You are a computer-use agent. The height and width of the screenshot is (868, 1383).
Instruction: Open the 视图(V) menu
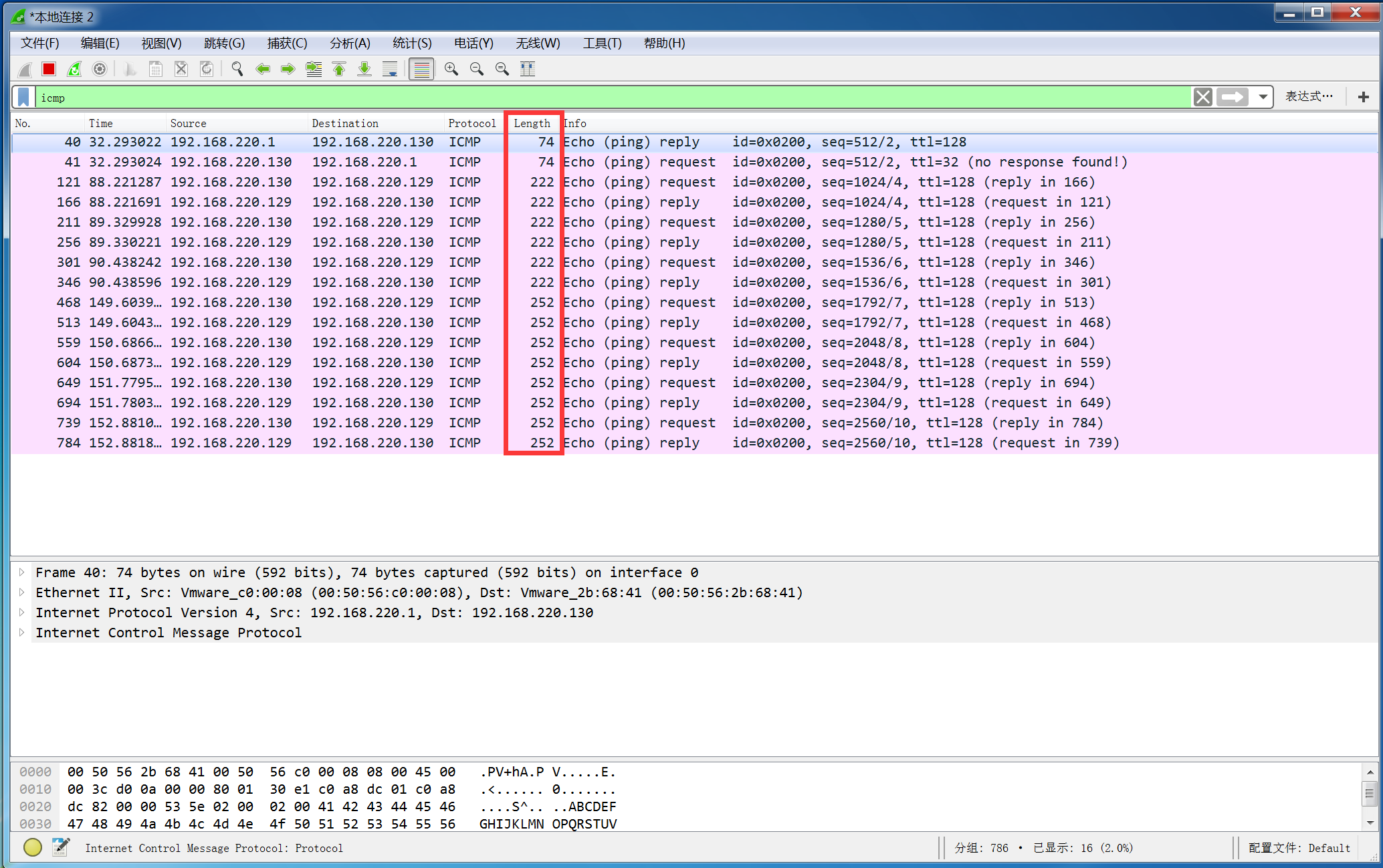pyautogui.click(x=161, y=43)
